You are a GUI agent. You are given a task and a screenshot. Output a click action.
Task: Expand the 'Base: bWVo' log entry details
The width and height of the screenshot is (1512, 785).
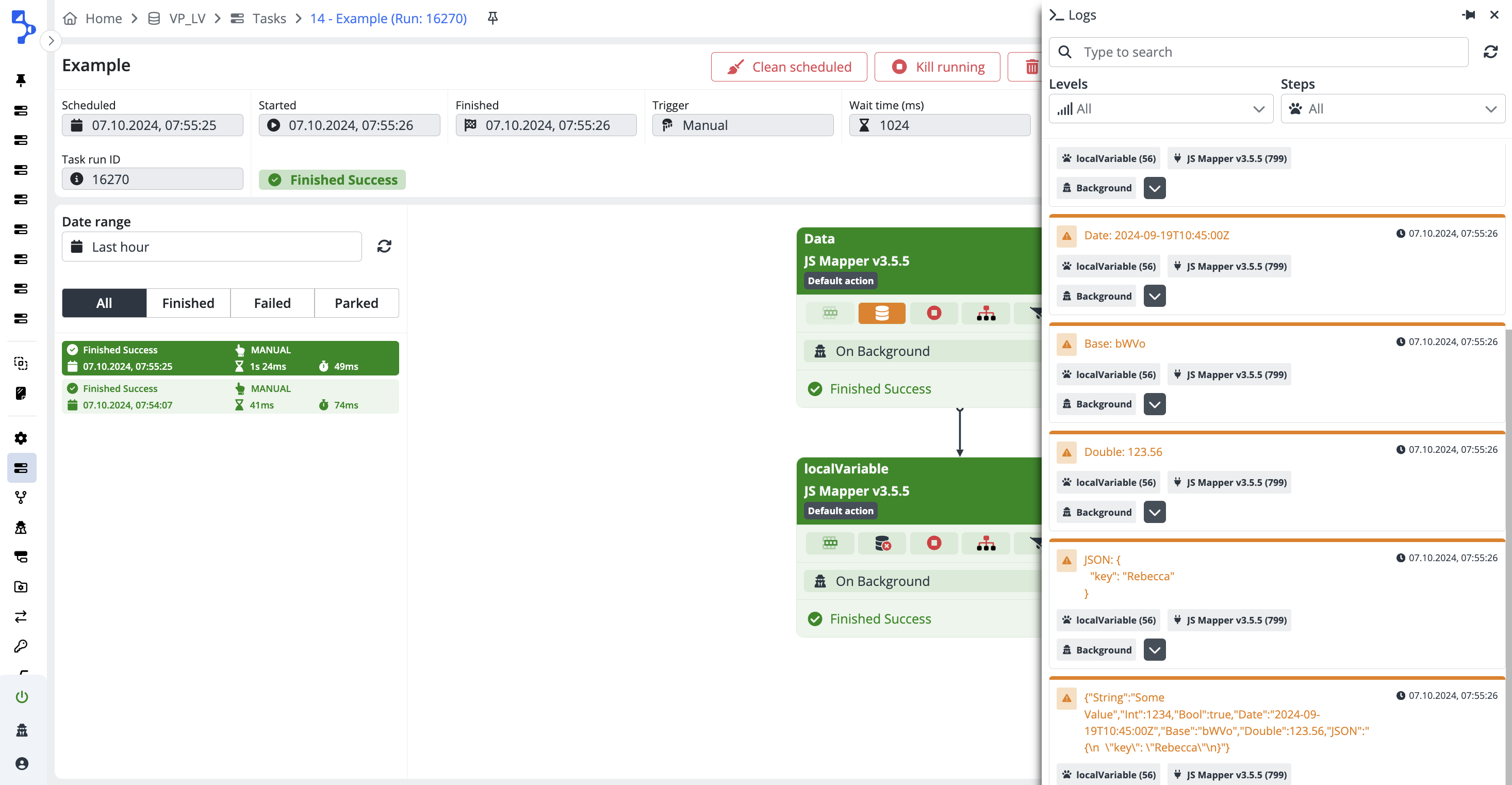point(1154,404)
